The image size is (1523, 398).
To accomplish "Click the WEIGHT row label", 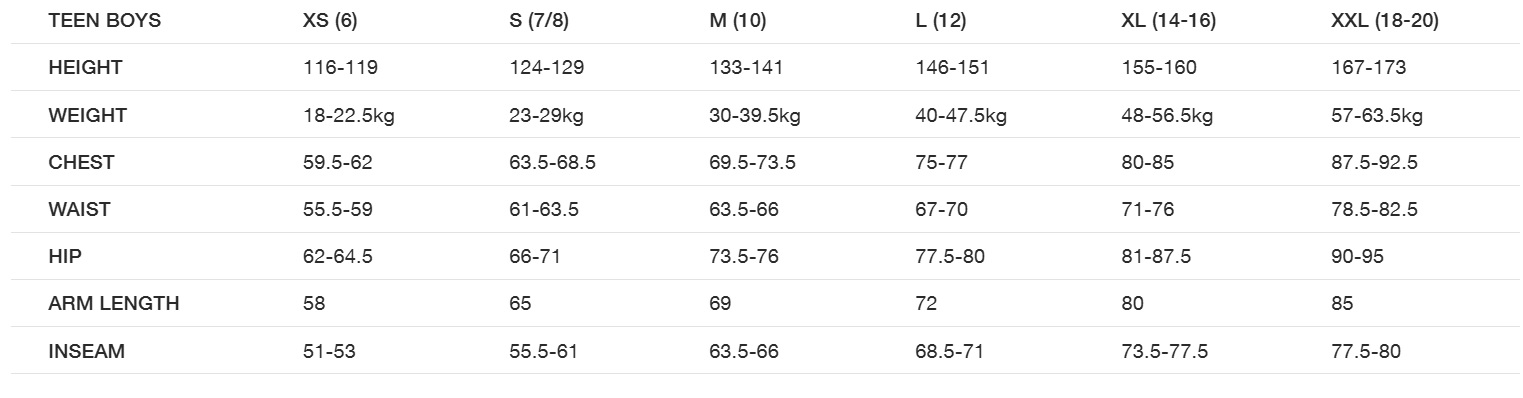I will coord(87,115).
